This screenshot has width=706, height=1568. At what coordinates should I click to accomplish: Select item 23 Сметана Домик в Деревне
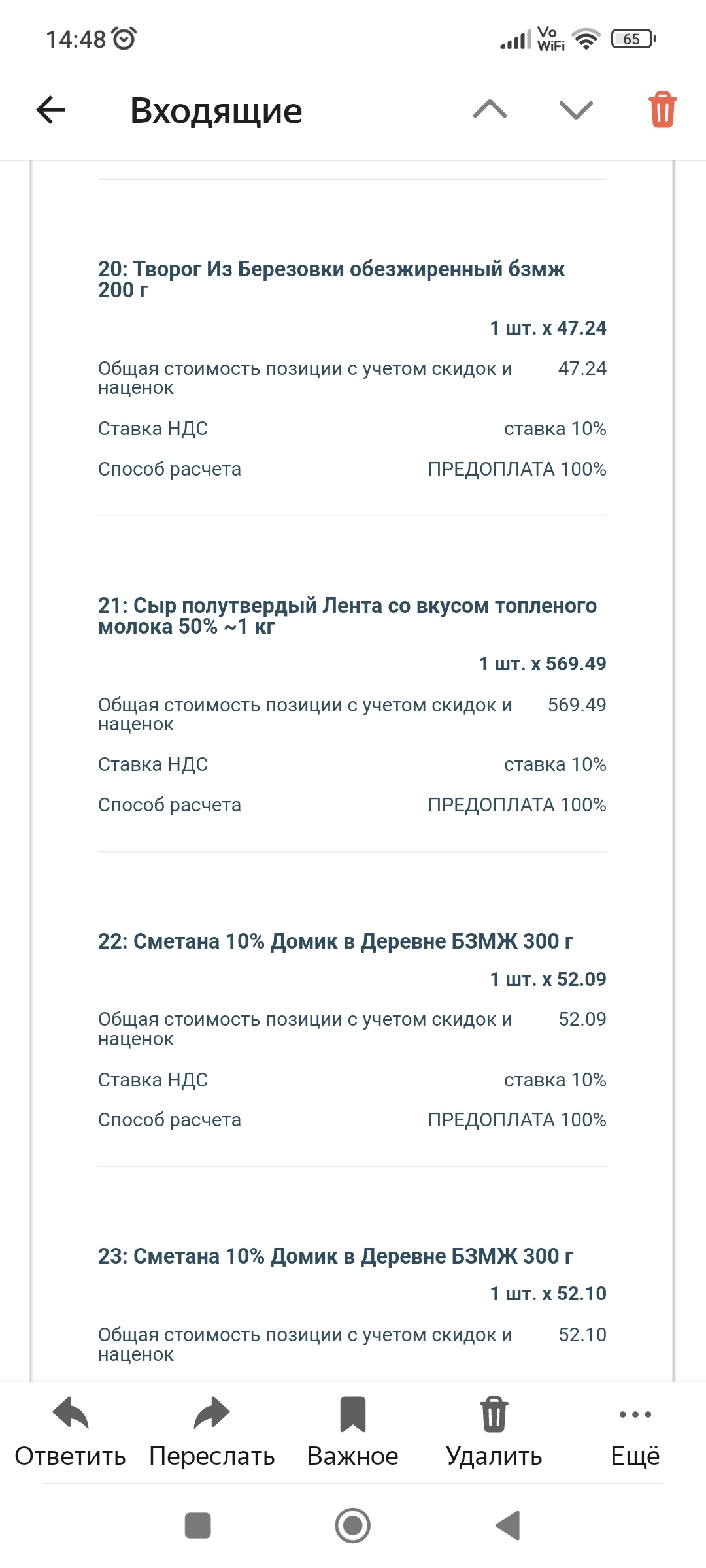tap(335, 1256)
